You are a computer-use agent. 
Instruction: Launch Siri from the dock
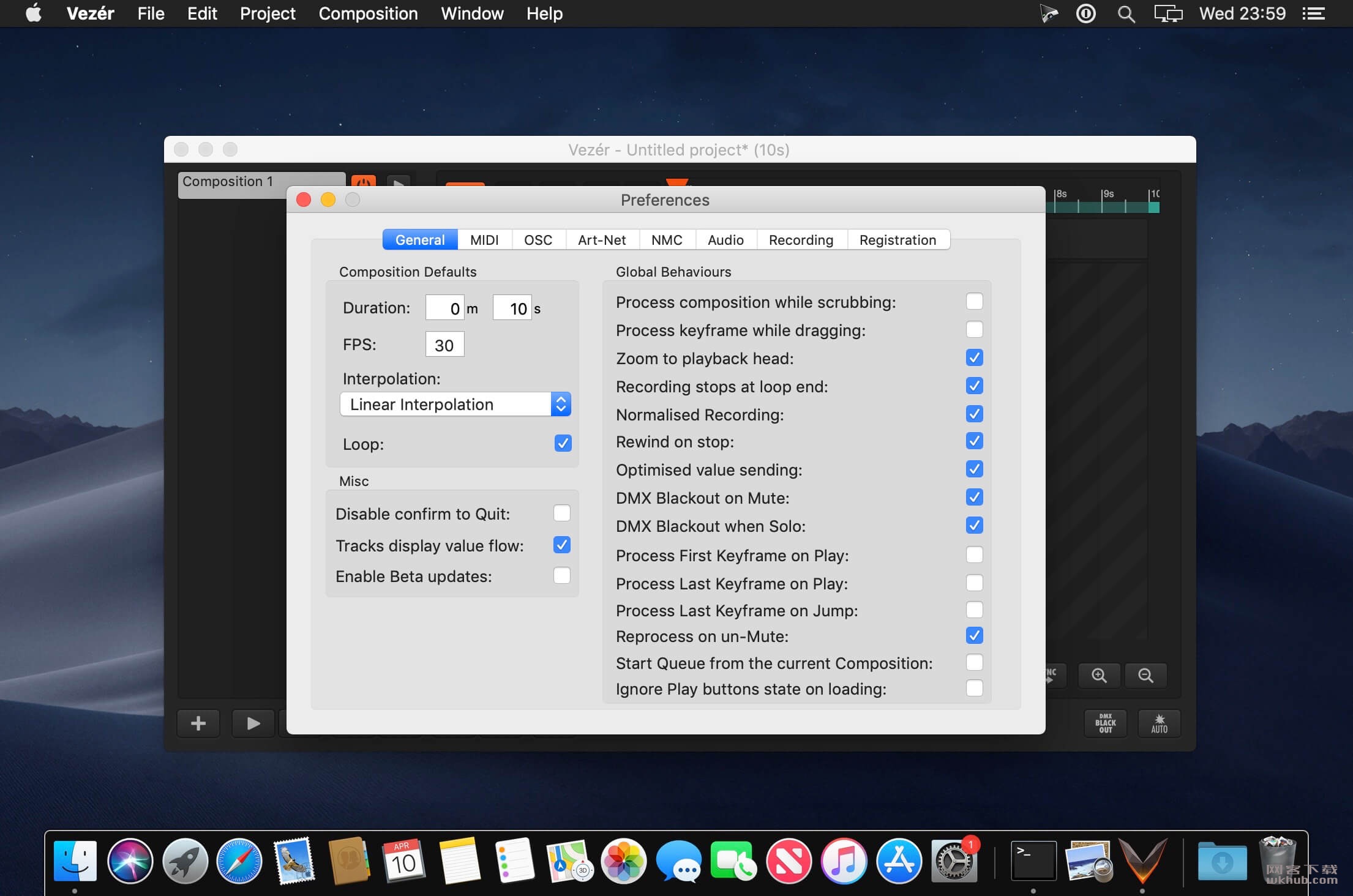coord(130,861)
